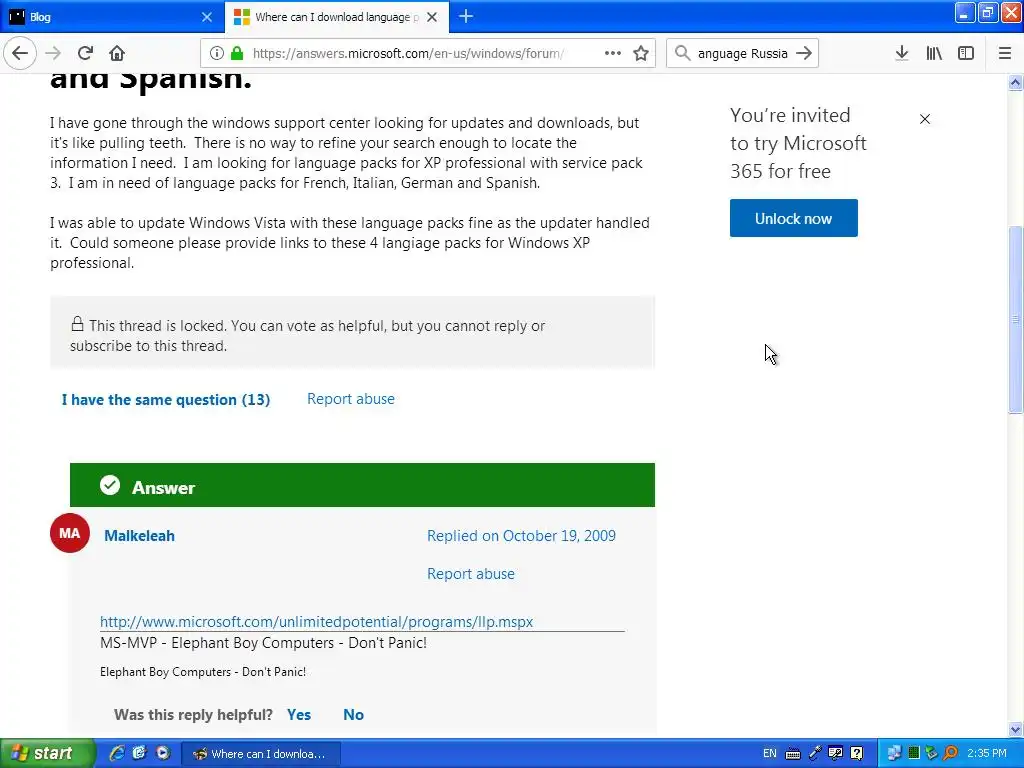Click the green secure connection padlock
Image resolution: width=1024 pixels, height=768 pixels.
click(236, 54)
